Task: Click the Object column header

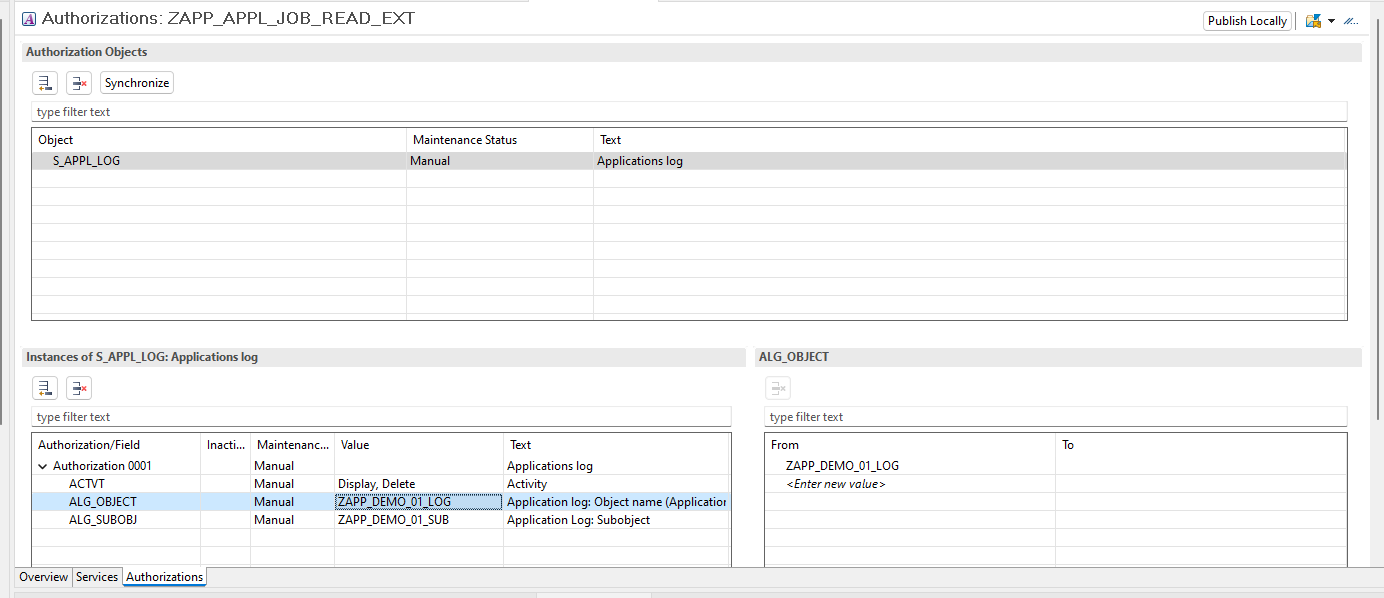Action: (x=219, y=140)
